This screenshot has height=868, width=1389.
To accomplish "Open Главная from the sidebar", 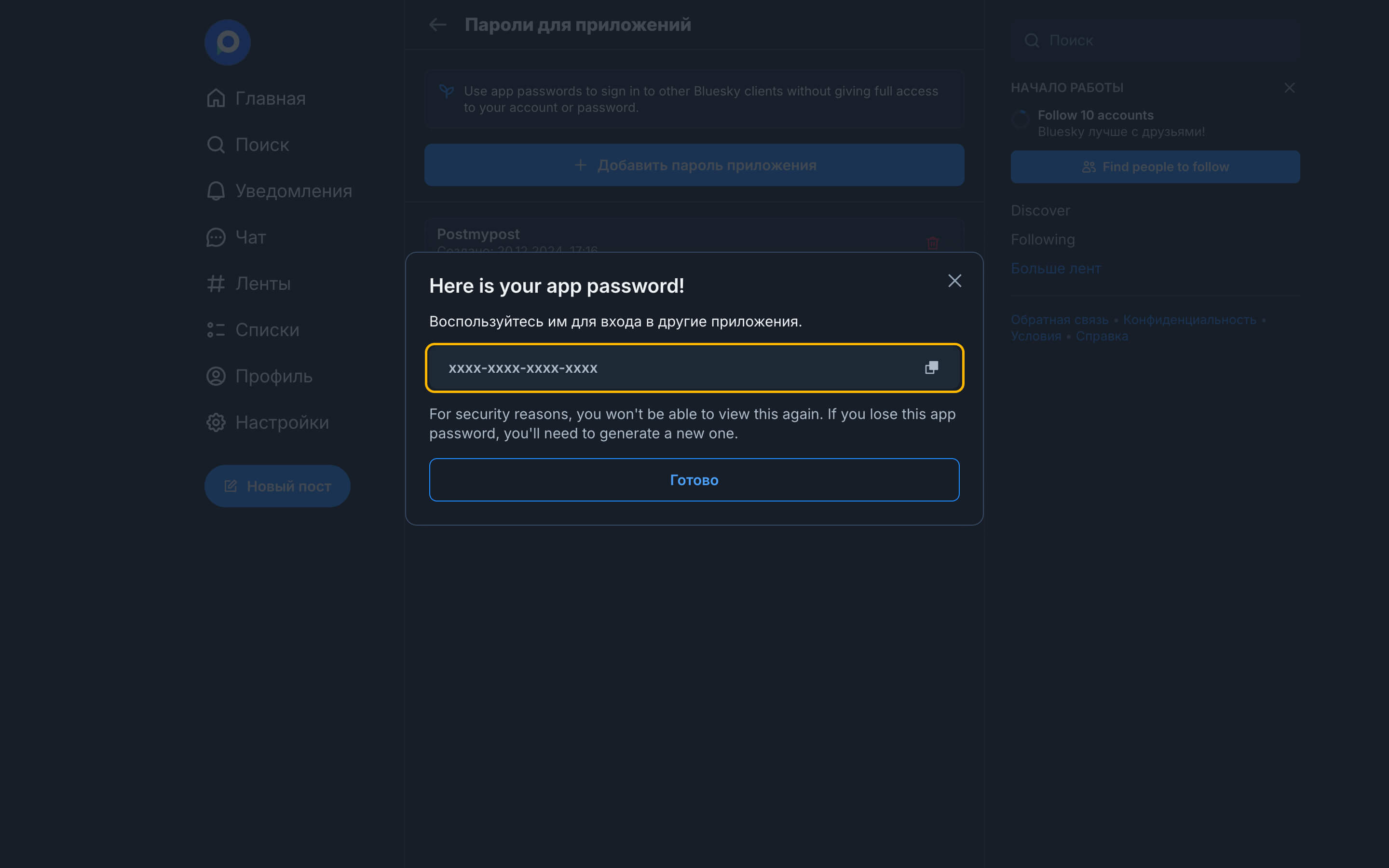I will [256, 98].
